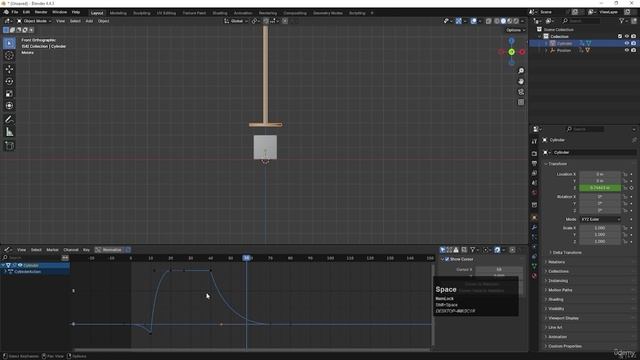This screenshot has width=640, height=360.
Task: Open Global transform orientation dropdown
Action: coord(236,21)
